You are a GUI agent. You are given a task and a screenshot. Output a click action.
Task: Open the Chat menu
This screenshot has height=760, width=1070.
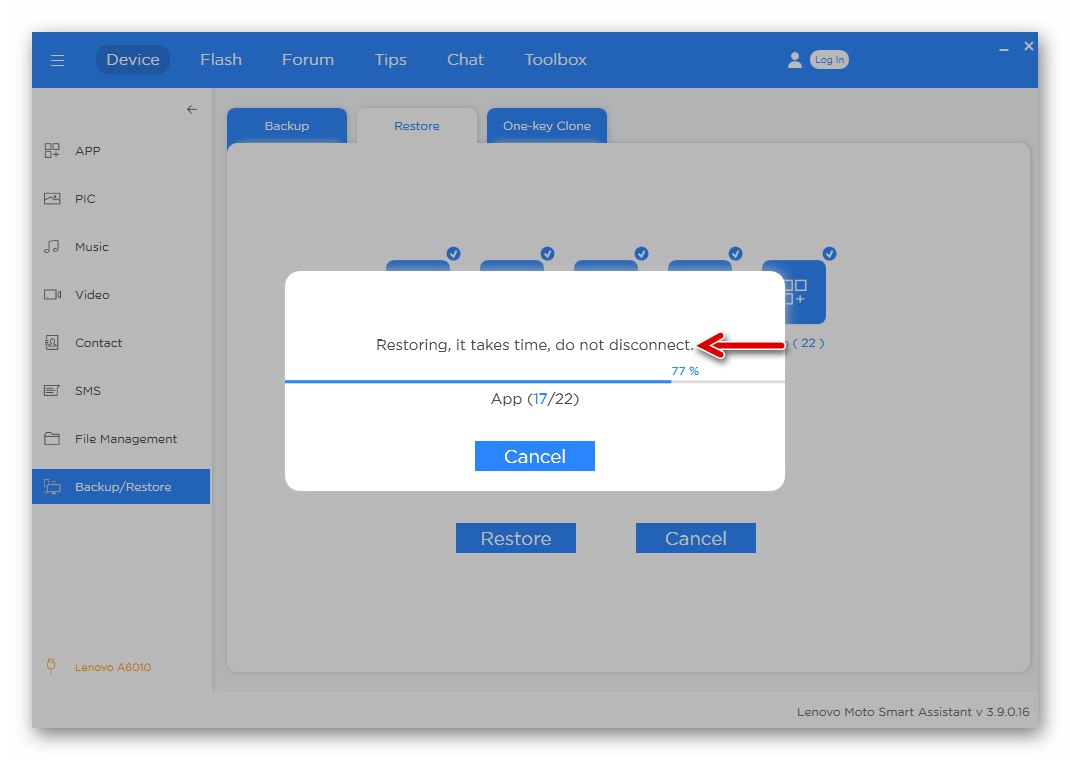tap(465, 59)
